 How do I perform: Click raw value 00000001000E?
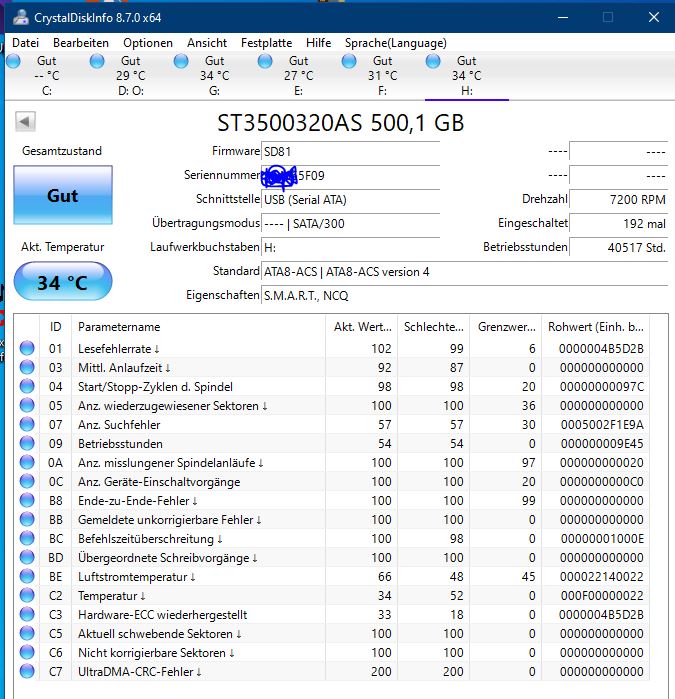point(602,539)
